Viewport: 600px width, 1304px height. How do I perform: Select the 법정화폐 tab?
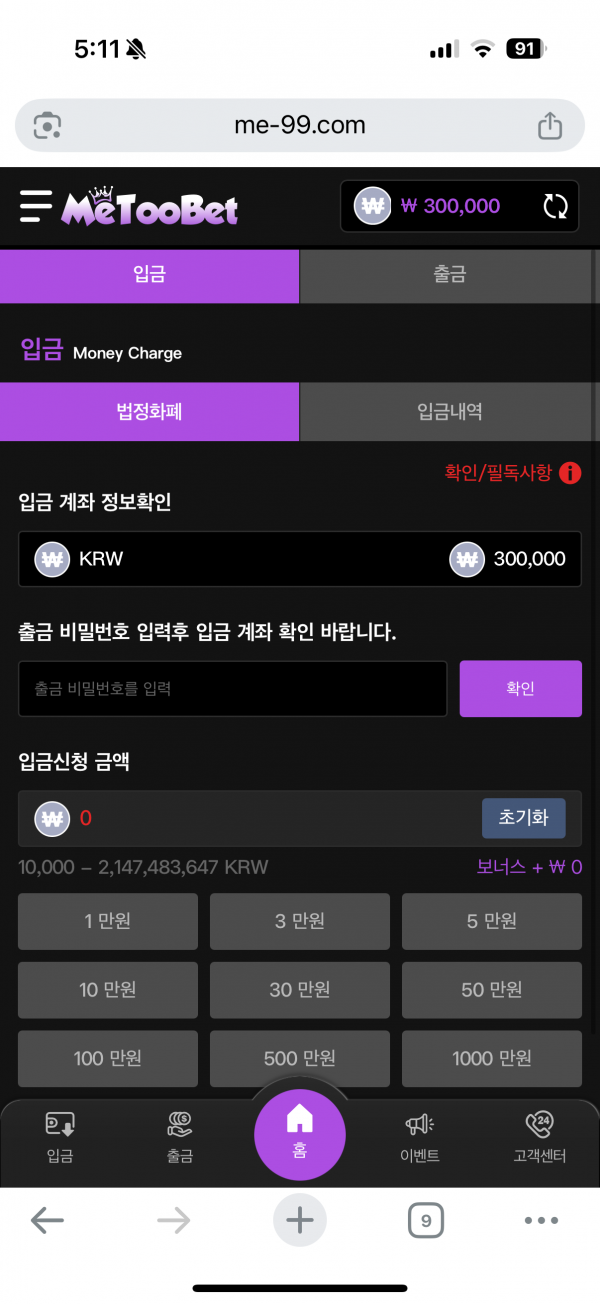(x=149, y=411)
